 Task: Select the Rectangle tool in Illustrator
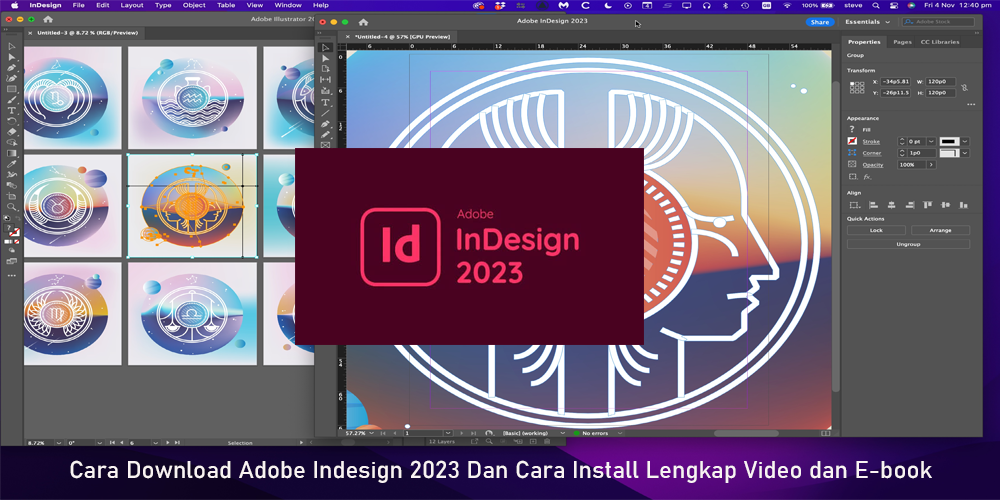tap(11, 89)
